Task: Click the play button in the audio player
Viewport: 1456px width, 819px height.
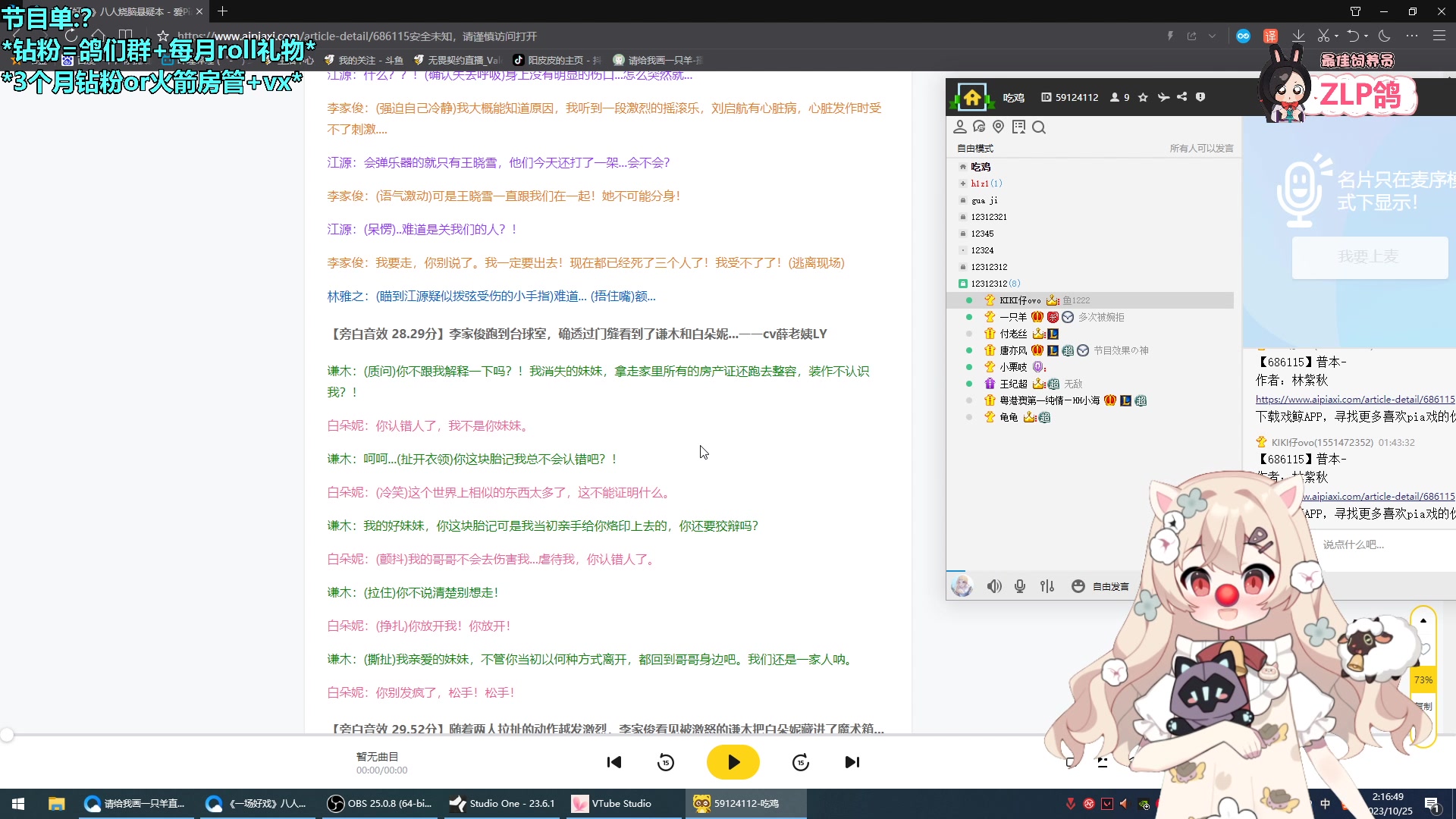Action: [x=733, y=762]
